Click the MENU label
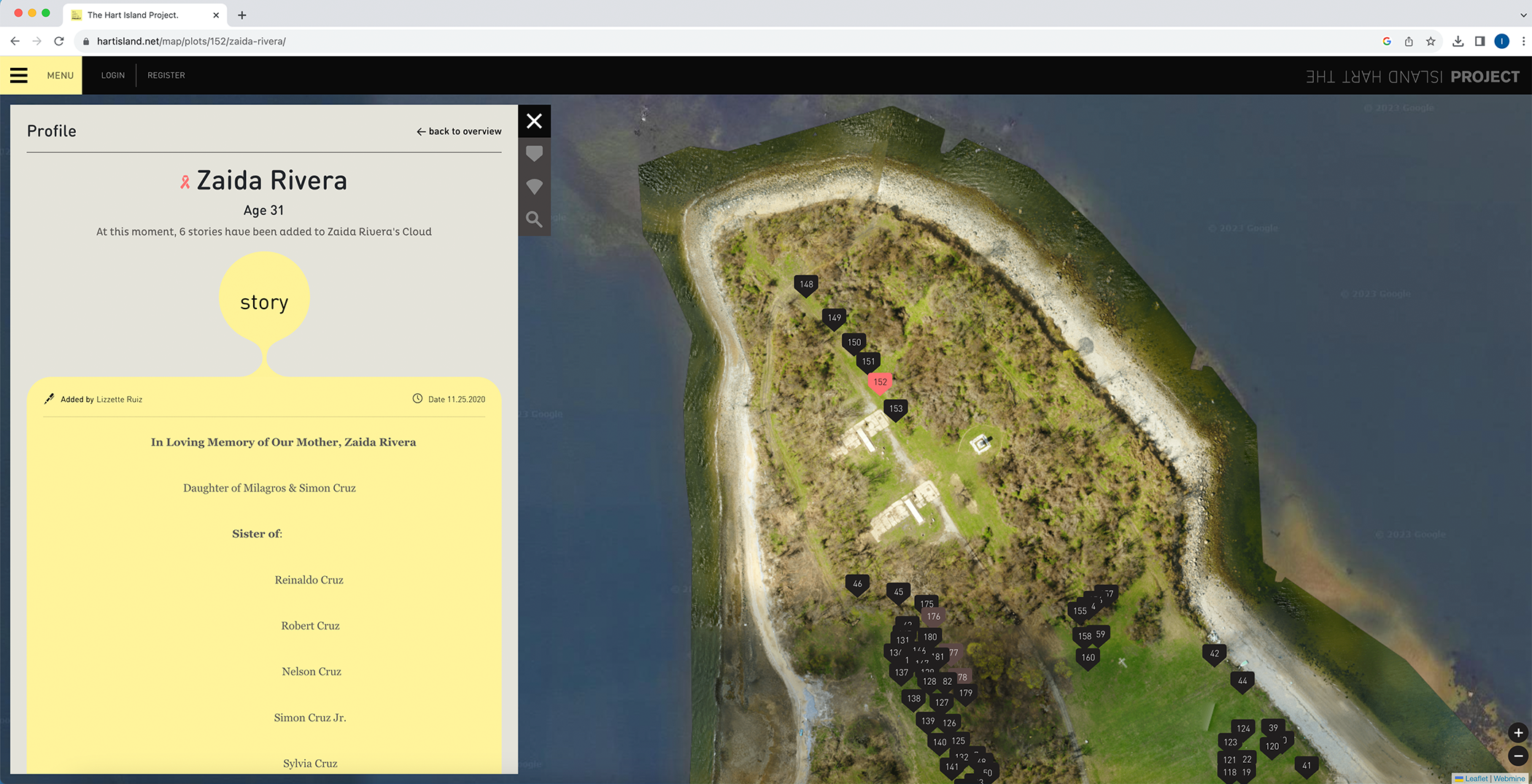1532x784 pixels. (x=60, y=75)
